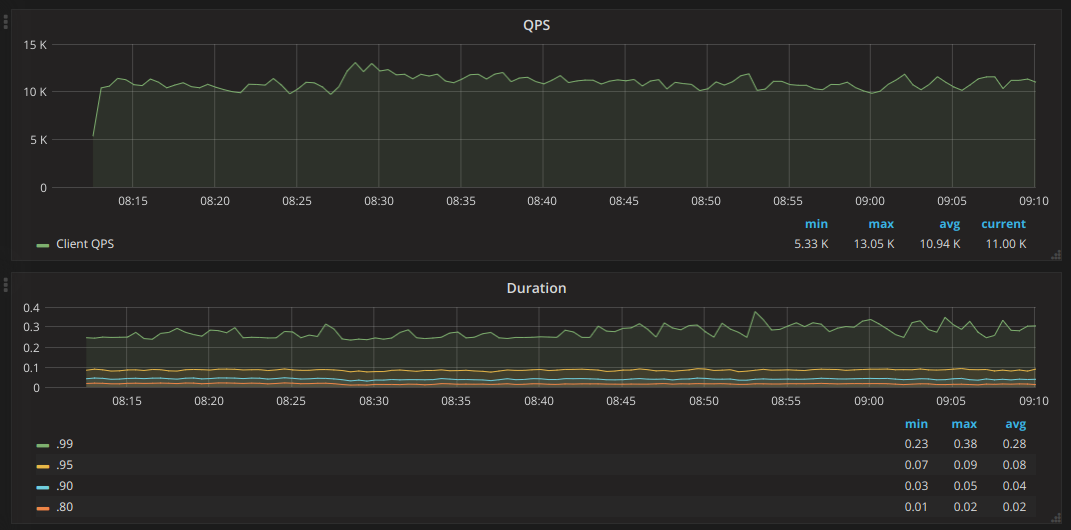The image size is (1071, 530).
Task: Click the 0.4 y-axis label in Duration
Action: (x=31, y=308)
